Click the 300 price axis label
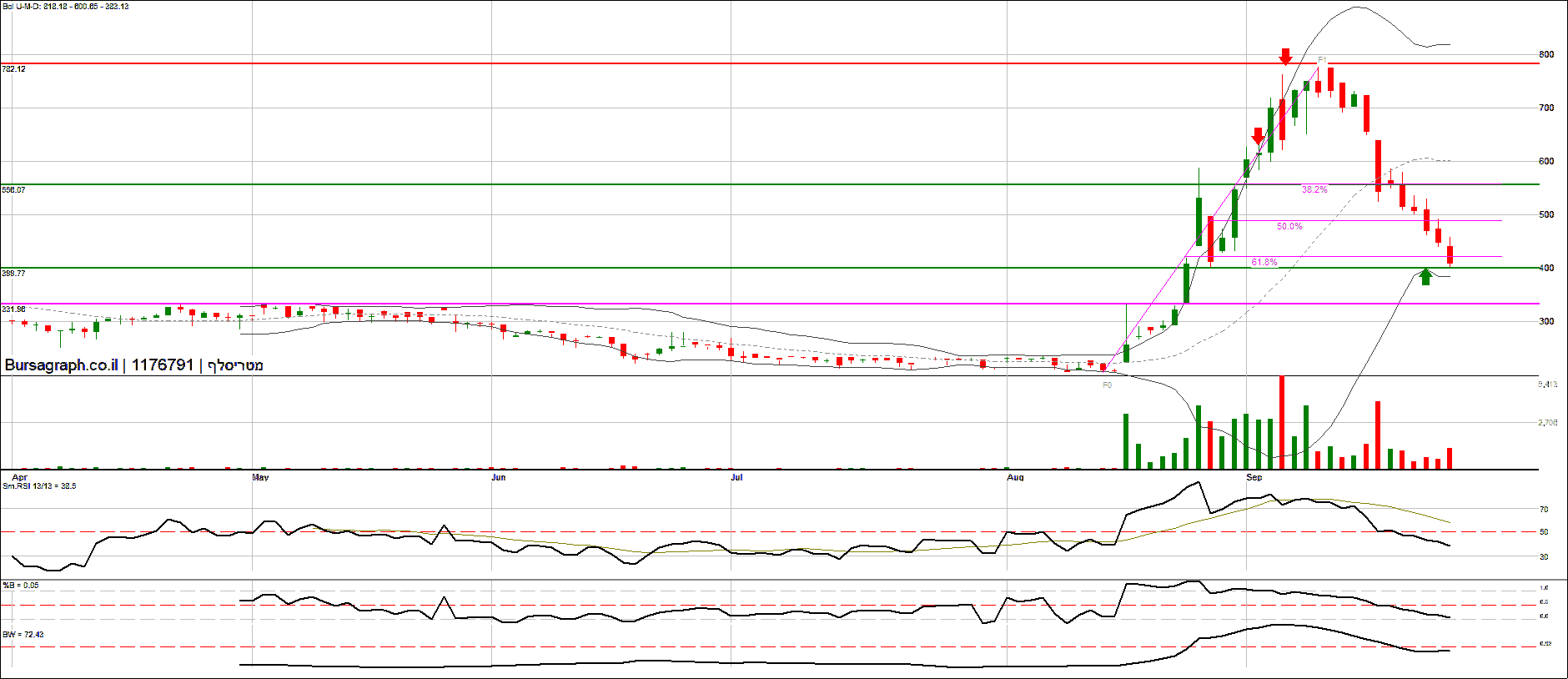The image size is (1568, 679). coord(1546,322)
